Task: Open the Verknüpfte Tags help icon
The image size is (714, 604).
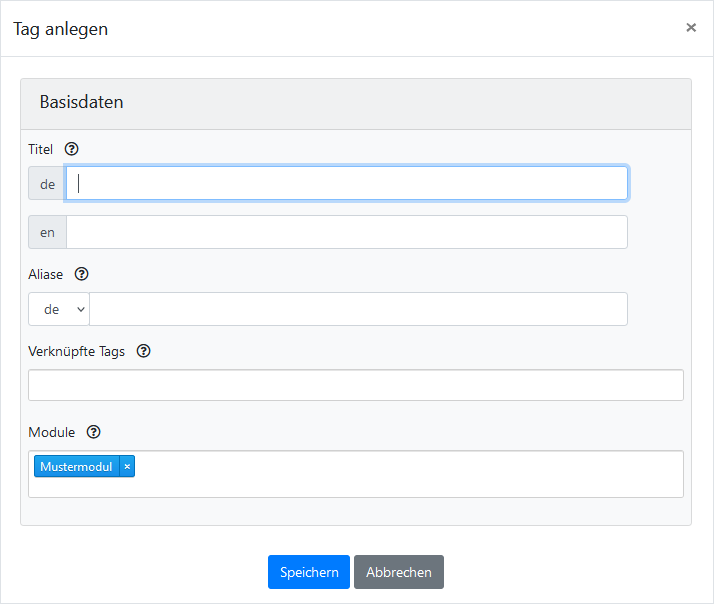Action: click(143, 351)
